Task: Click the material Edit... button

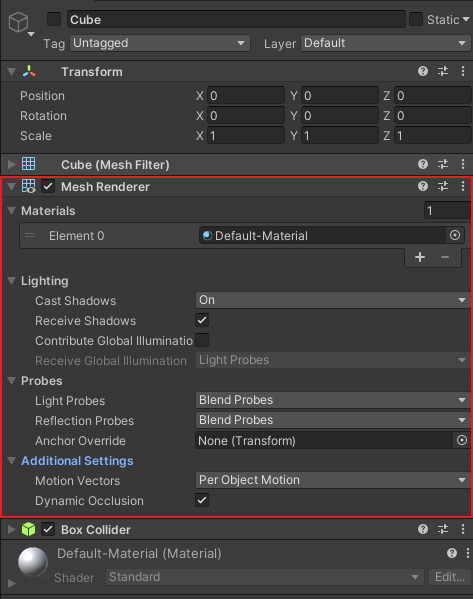Action: [x=450, y=577]
